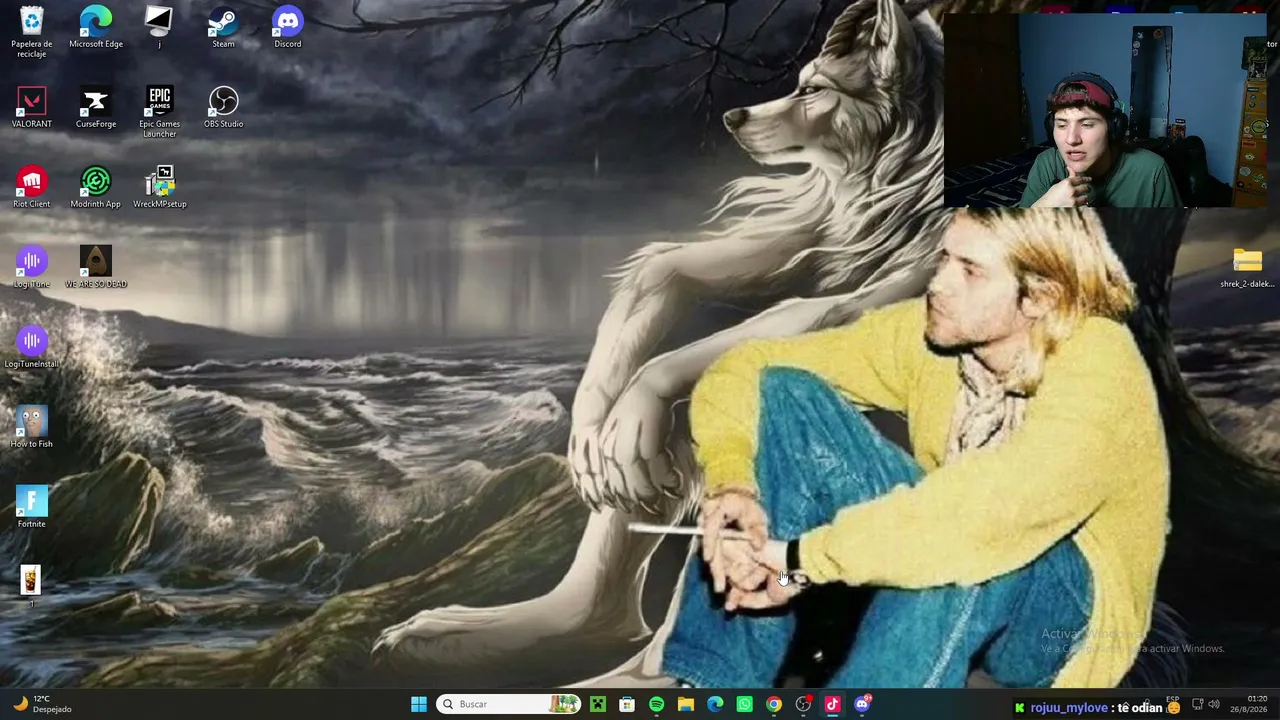Select the shrek_2-dalek folder on desktop
This screenshot has height=720, width=1280.
pyautogui.click(x=1247, y=267)
